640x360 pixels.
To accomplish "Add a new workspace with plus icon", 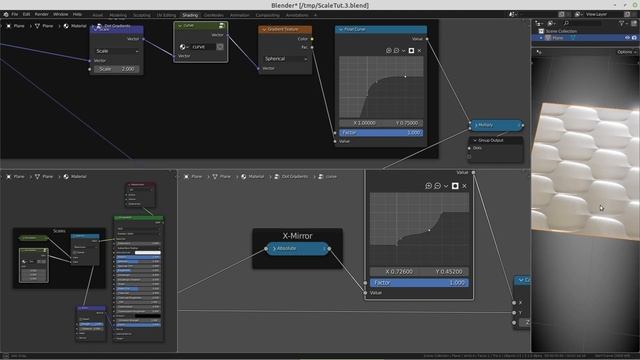I will click(x=315, y=15).
